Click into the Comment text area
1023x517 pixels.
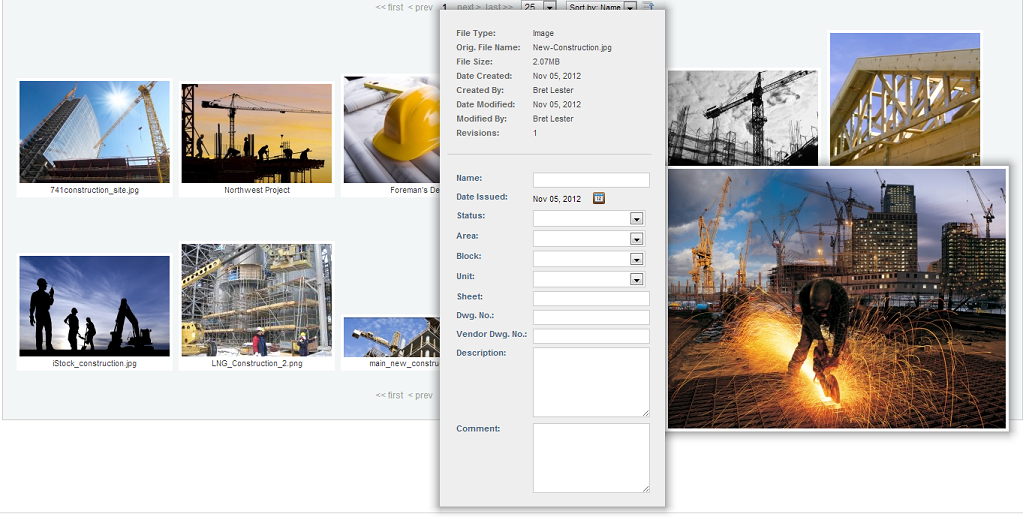pos(591,457)
